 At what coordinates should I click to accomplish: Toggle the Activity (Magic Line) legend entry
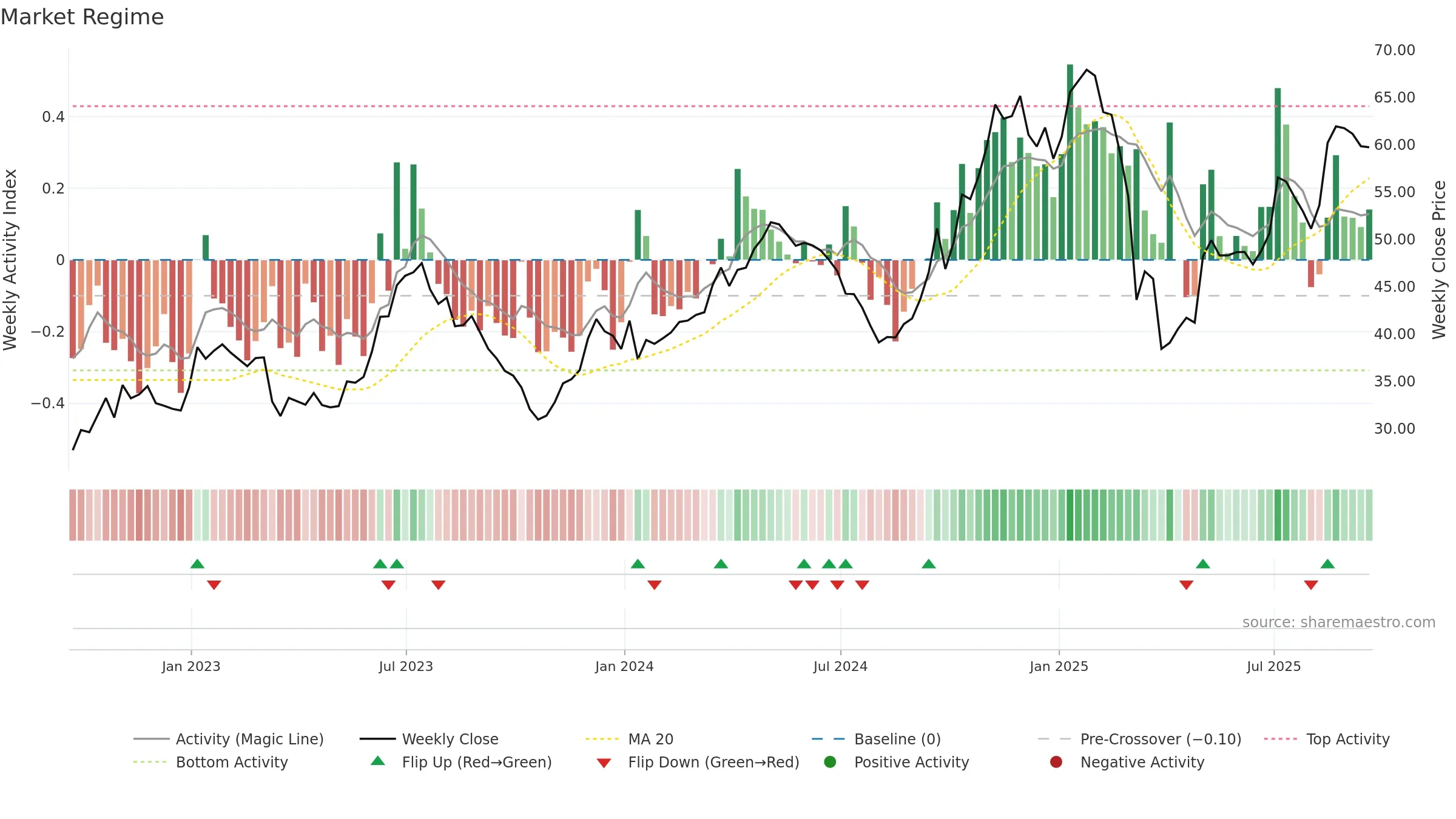(x=229, y=739)
